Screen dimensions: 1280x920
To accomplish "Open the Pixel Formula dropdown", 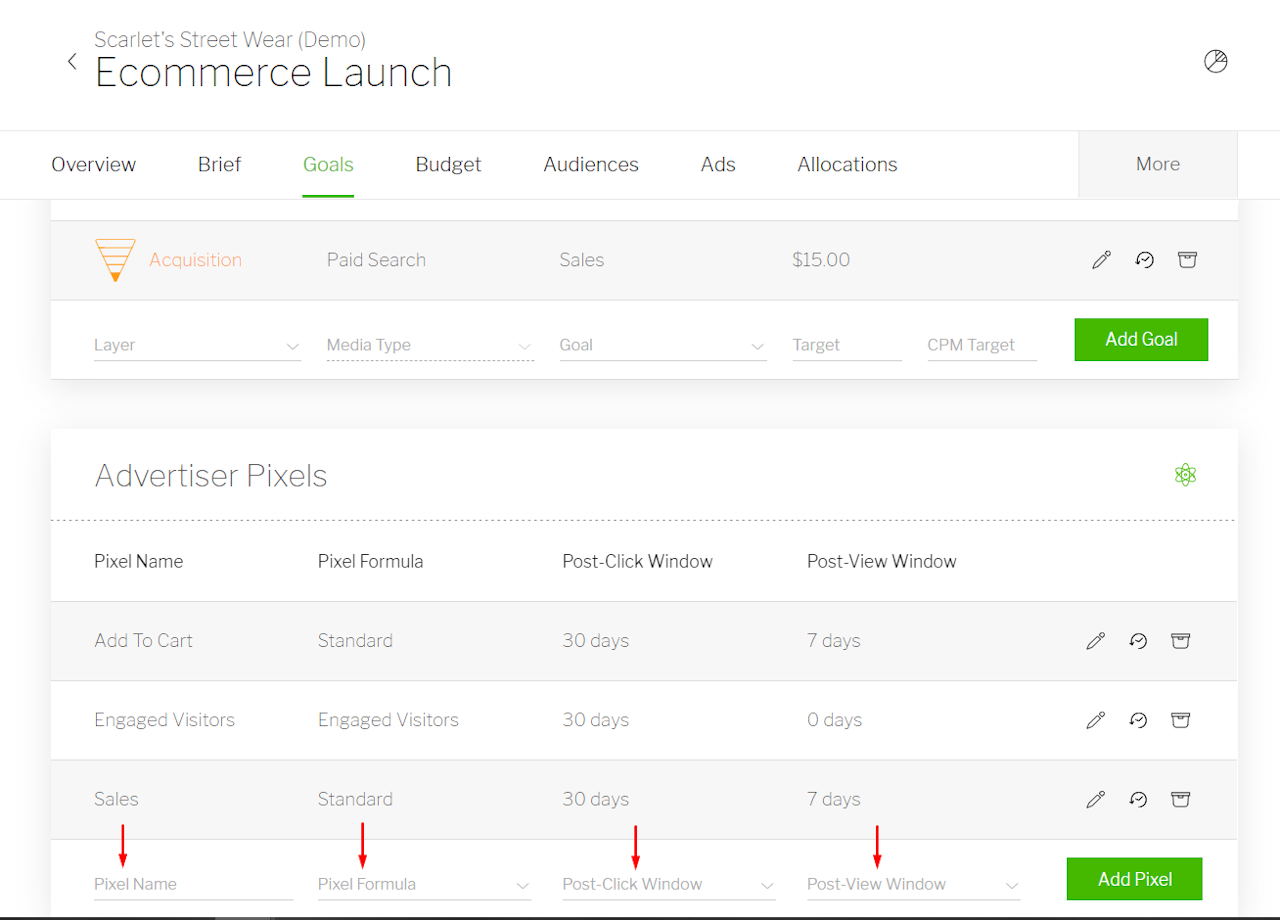I will click(x=424, y=884).
